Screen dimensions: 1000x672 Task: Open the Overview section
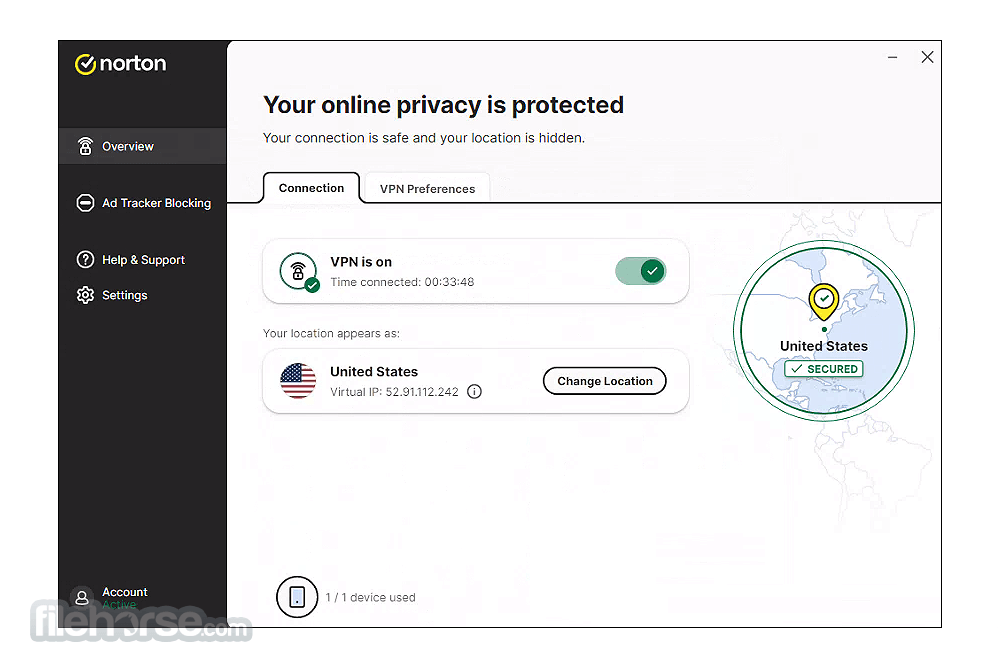142,146
